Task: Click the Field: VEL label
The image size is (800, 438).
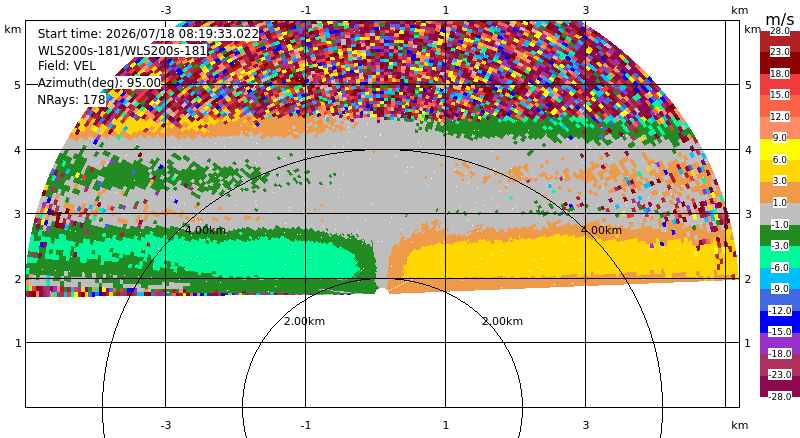Action: pyautogui.click(x=67, y=66)
